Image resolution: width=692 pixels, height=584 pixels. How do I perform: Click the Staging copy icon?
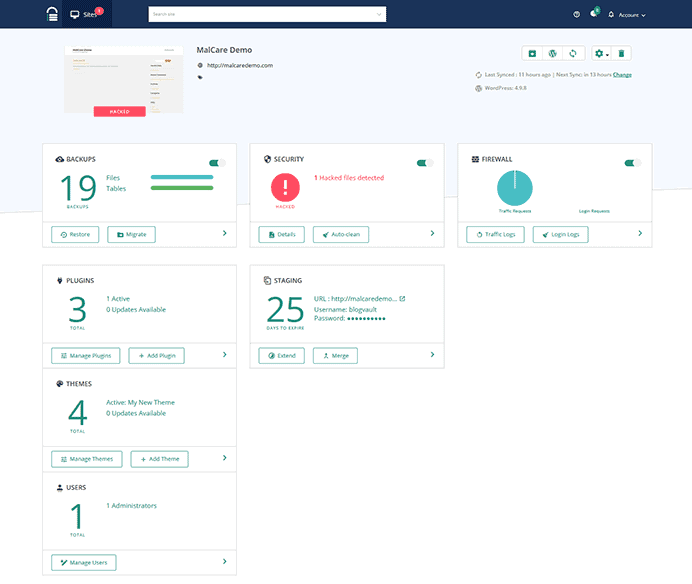pos(267,280)
